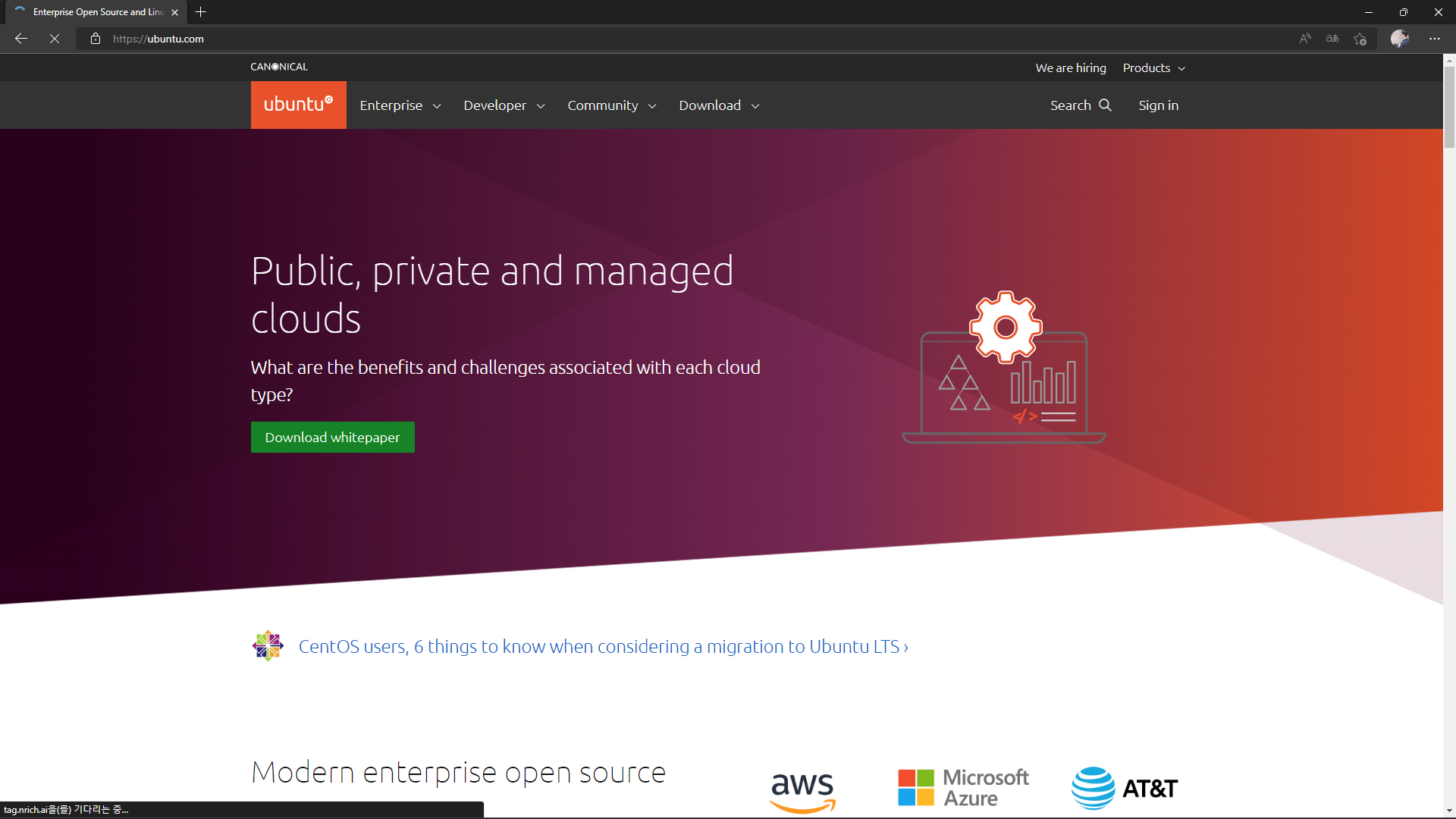Stop loading the page
Image resolution: width=1456 pixels, height=819 pixels.
pyautogui.click(x=55, y=39)
